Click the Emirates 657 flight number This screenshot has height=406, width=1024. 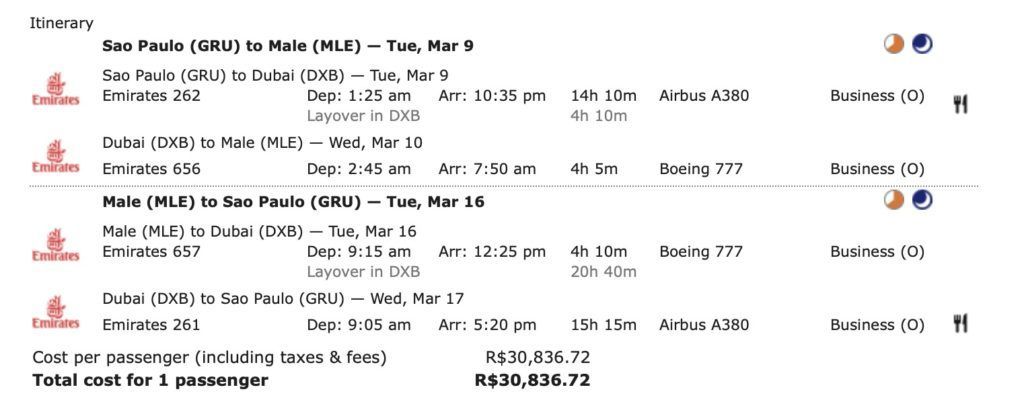[152, 251]
